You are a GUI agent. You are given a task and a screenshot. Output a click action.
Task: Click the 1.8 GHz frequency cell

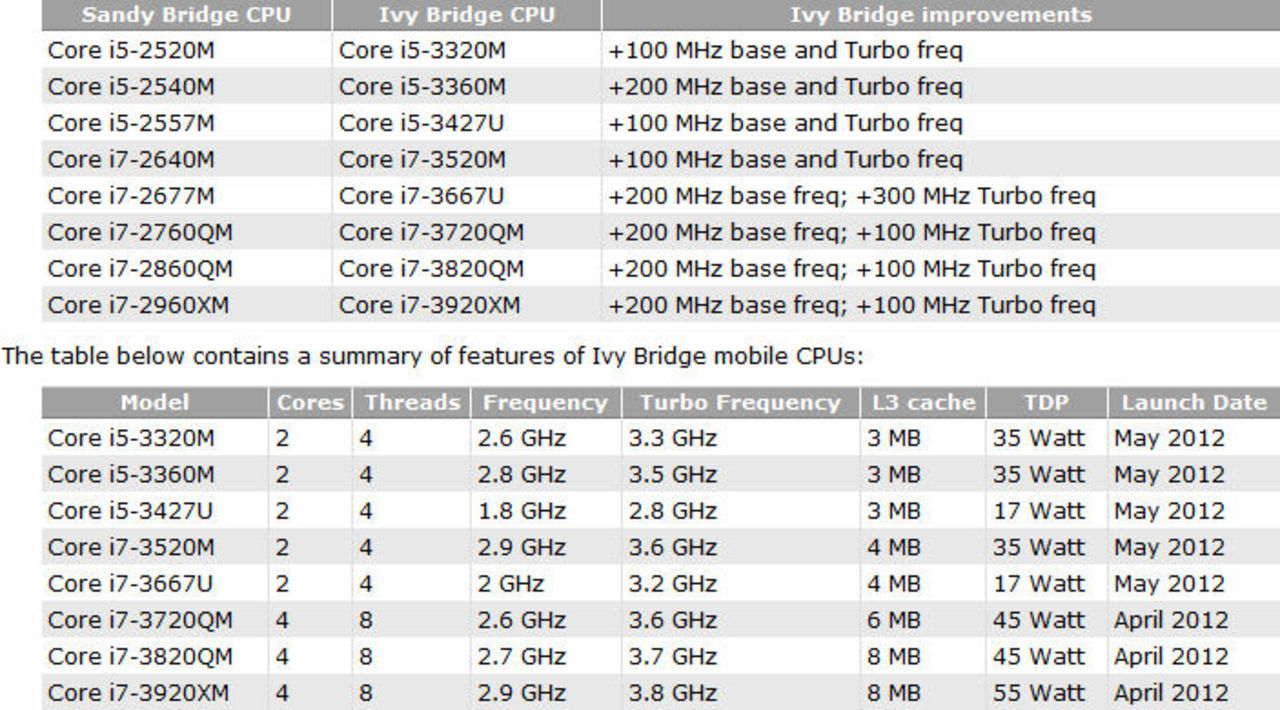tap(521, 512)
